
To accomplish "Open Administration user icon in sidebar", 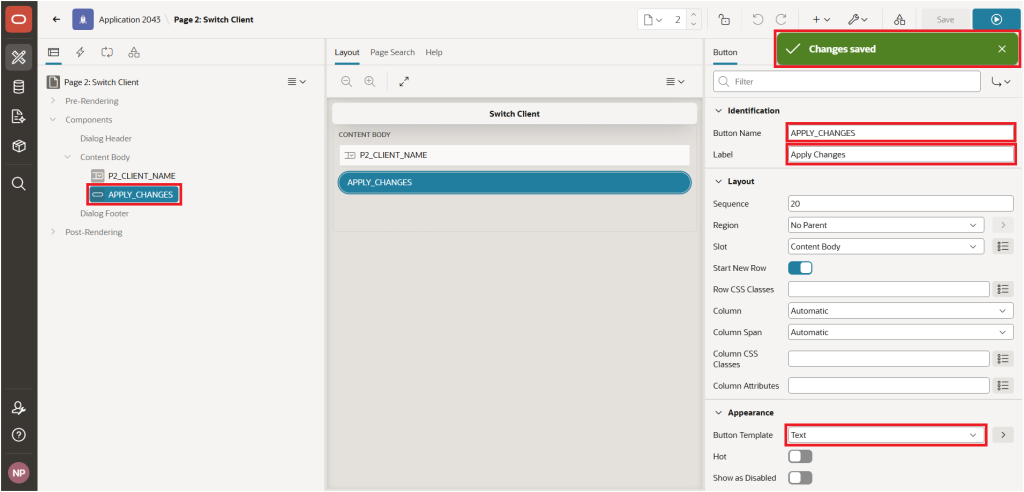I will point(18,408).
